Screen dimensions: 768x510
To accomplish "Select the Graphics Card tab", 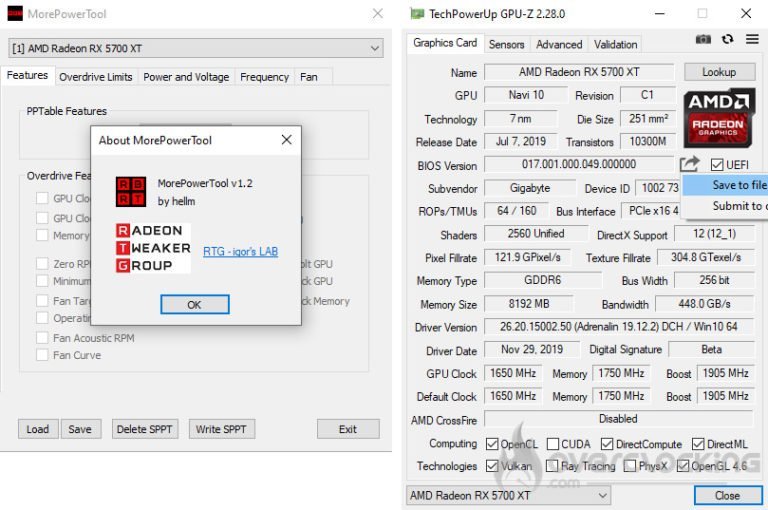I will coord(445,43).
